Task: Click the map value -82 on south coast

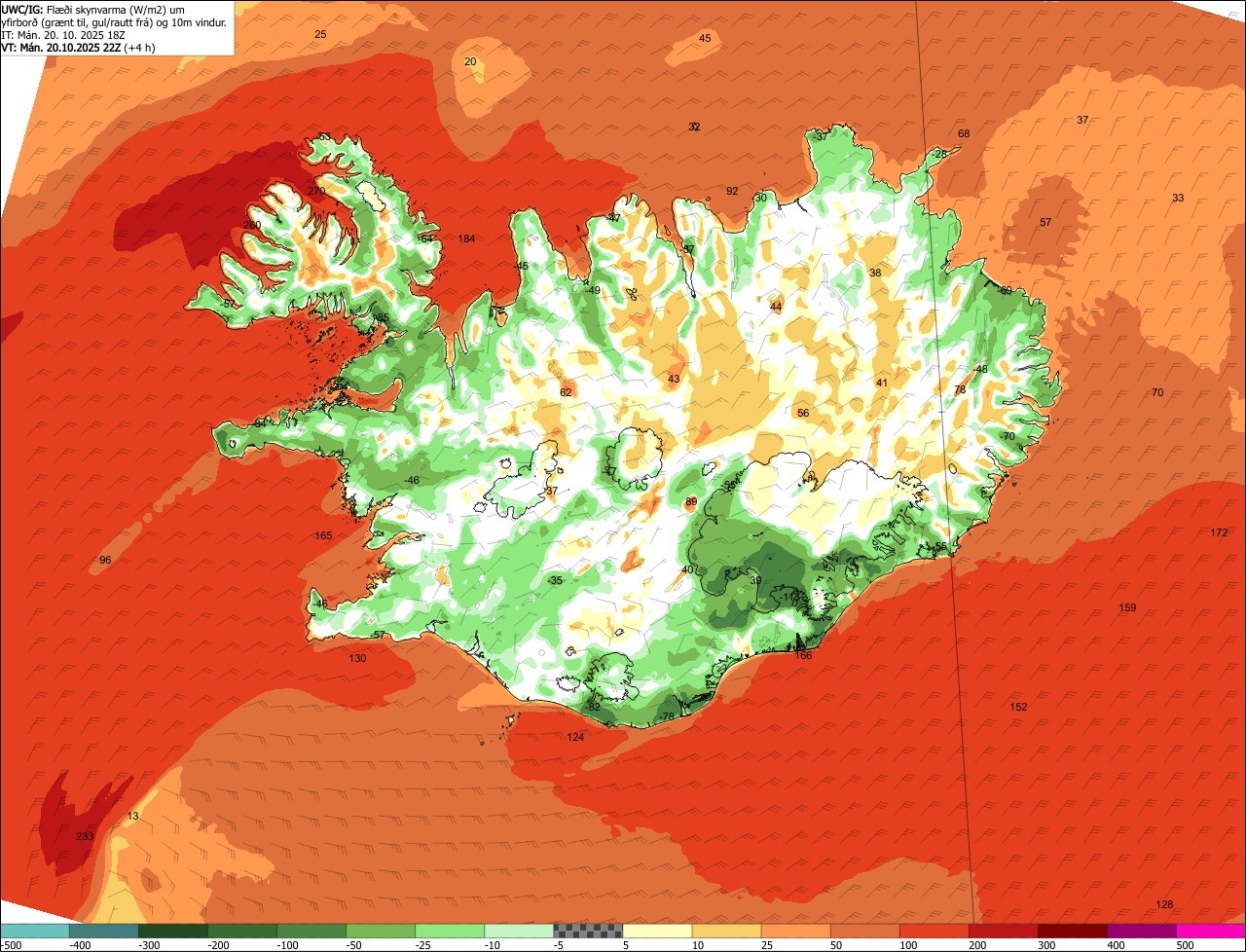Action: click(x=593, y=707)
